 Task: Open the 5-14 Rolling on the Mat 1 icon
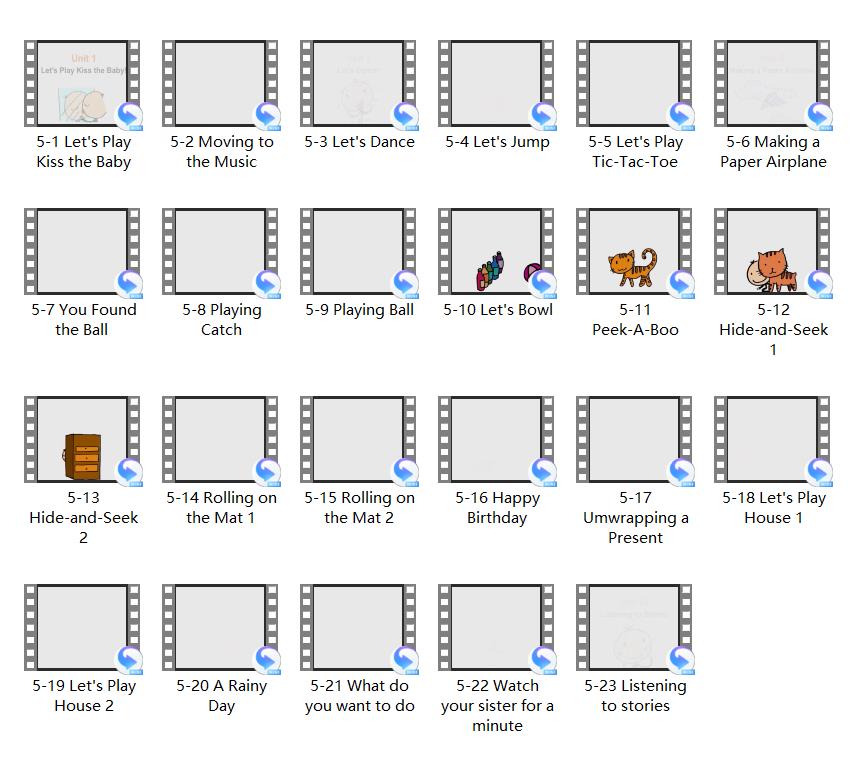click(x=221, y=441)
